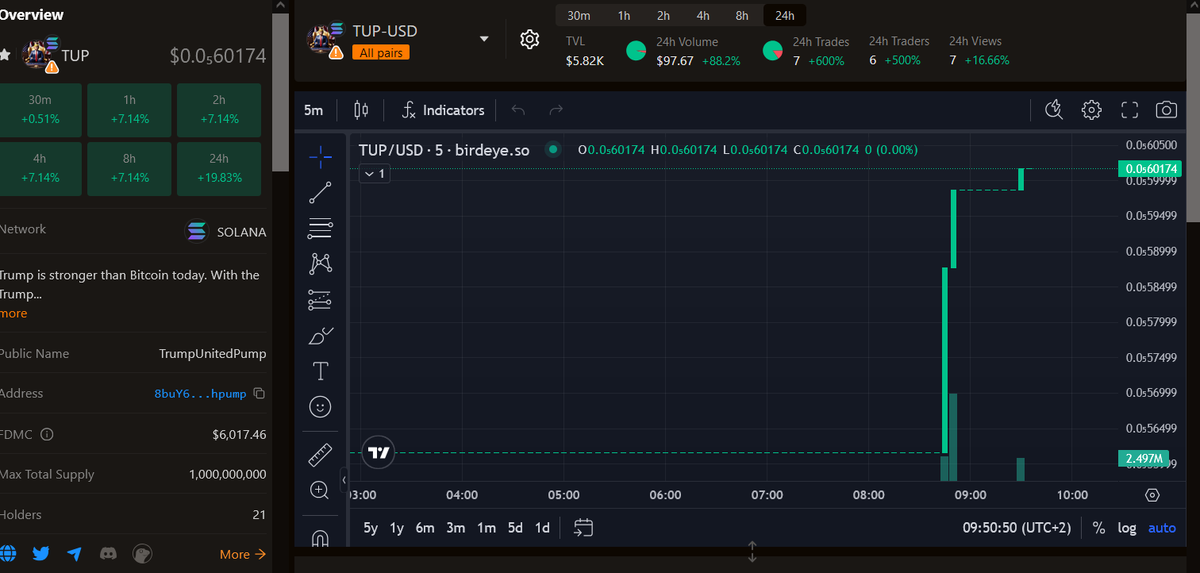Select the 1h stats tab
Screen dimensions: 1200x573
tap(624, 16)
